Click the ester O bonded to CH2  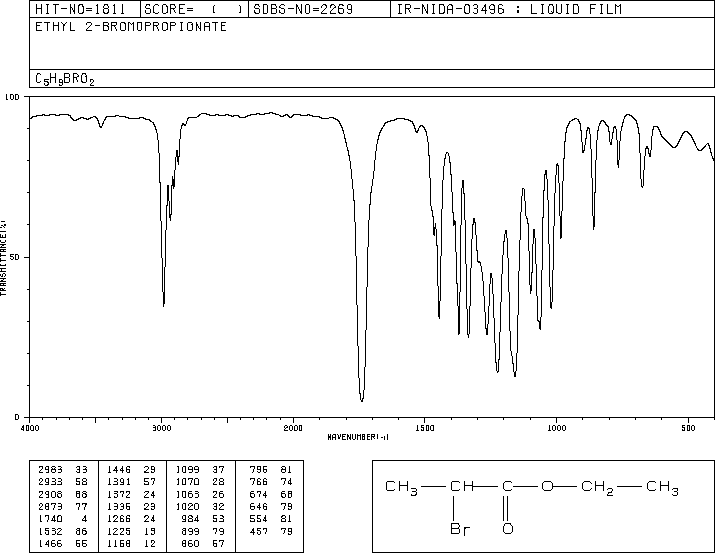[x=547, y=486]
